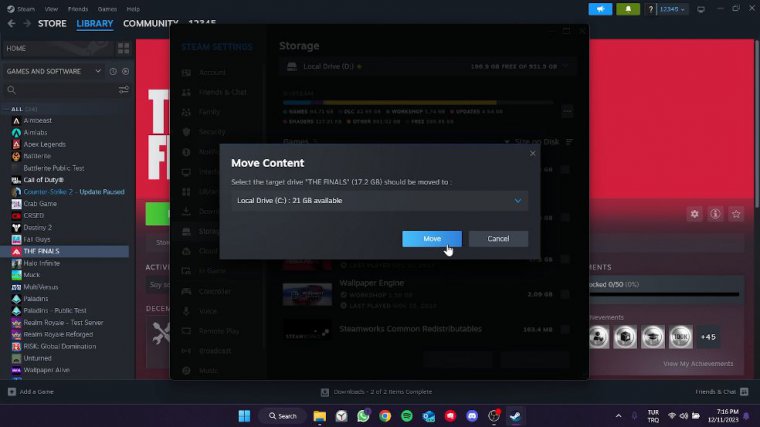Close the Move Content dialog
This screenshot has height=427, width=760.
[532, 154]
